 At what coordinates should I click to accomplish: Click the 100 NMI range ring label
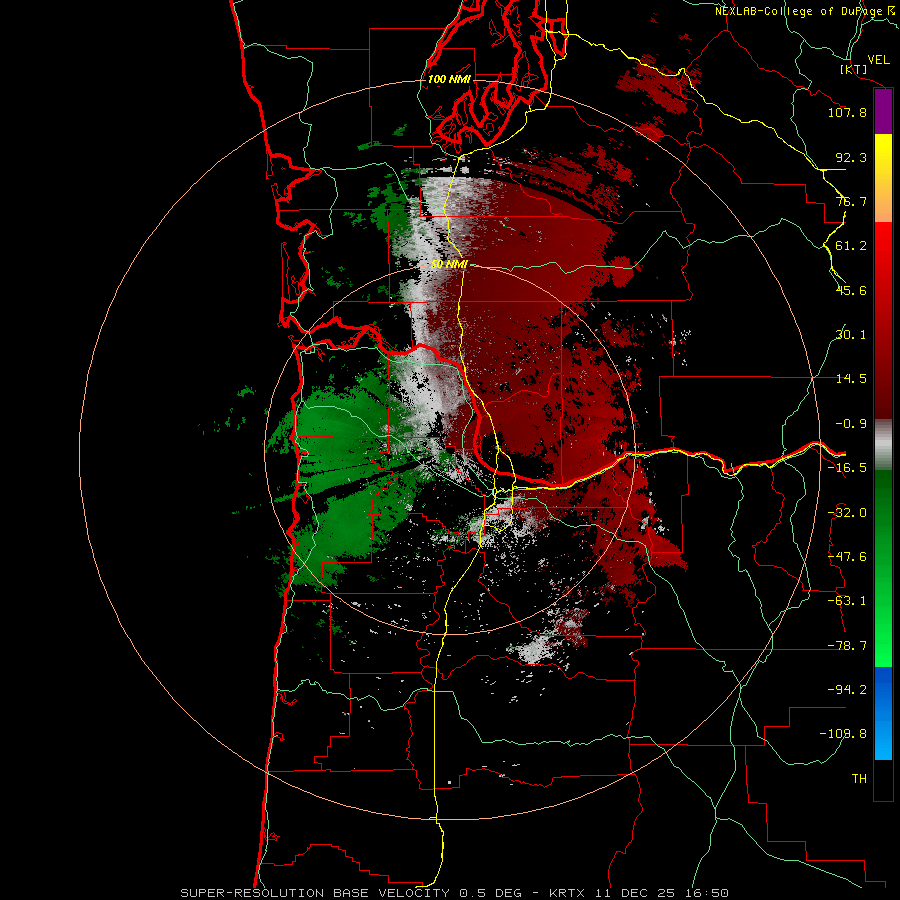tap(449, 79)
